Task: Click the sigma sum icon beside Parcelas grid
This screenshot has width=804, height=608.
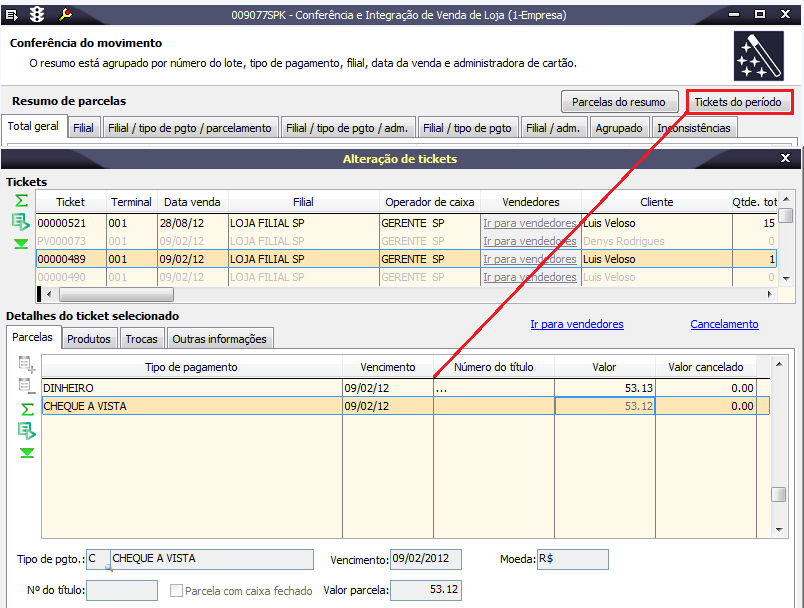Action: click(27, 409)
